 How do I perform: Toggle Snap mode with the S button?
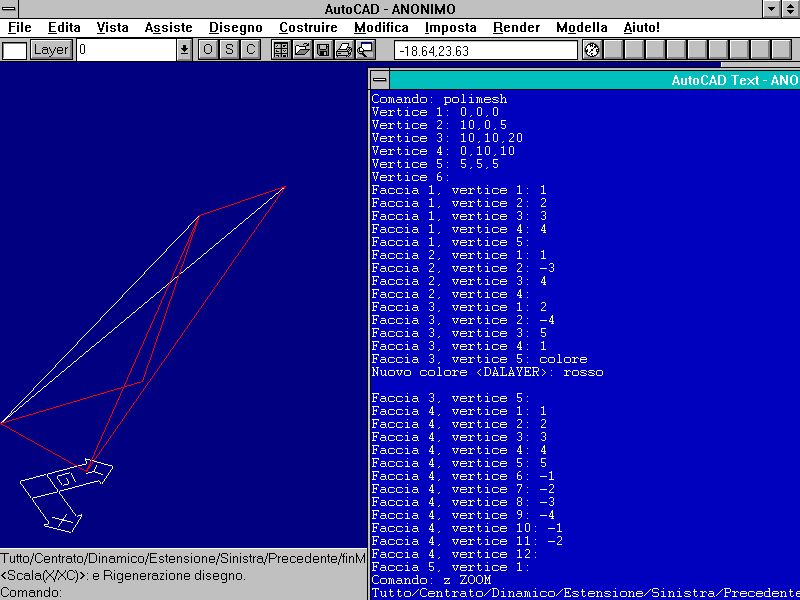pos(229,49)
